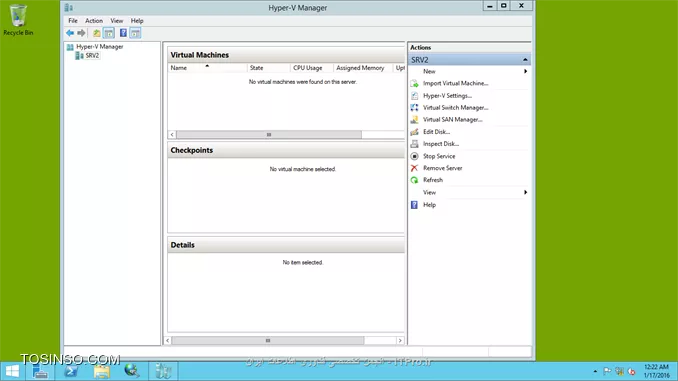Click the speaker tray icon
Image resolution: width=678 pixels, height=381 pixels.
pos(631,371)
